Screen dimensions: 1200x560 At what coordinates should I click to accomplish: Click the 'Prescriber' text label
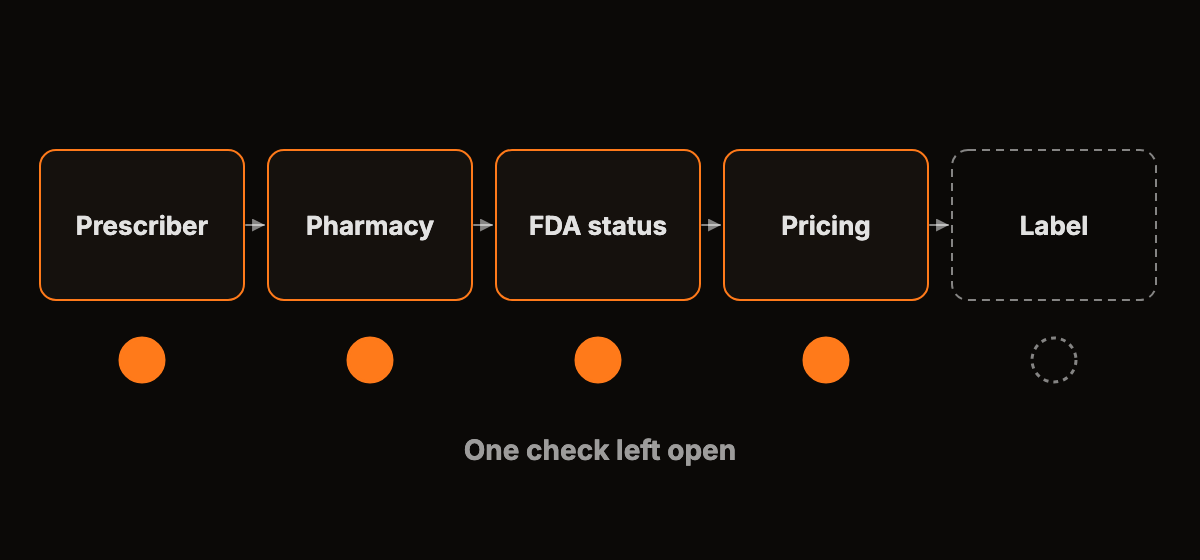pyautogui.click(x=142, y=226)
